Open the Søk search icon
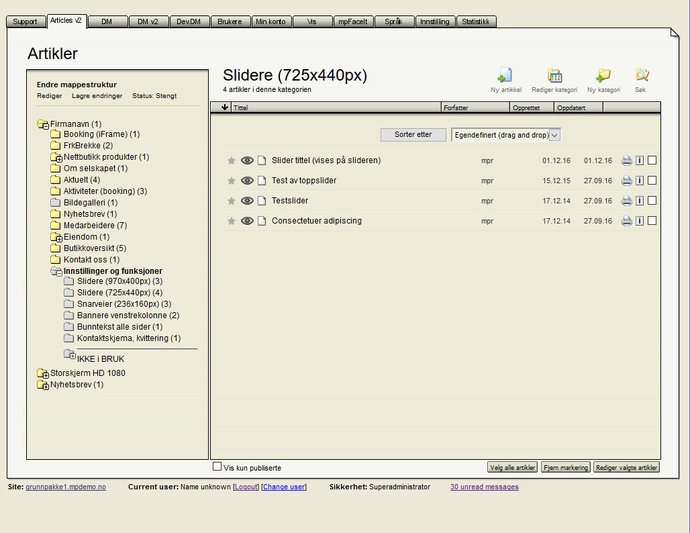690x533 pixels. [642, 76]
